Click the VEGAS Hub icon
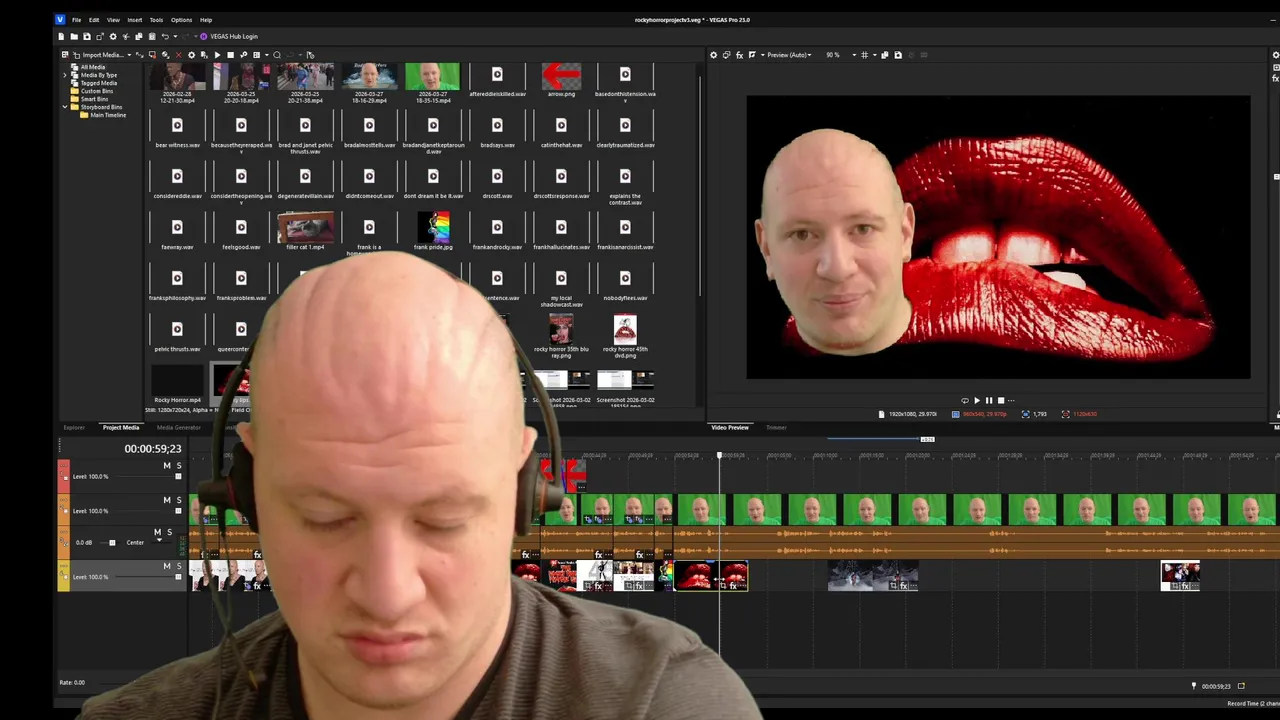 pyautogui.click(x=203, y=36)
